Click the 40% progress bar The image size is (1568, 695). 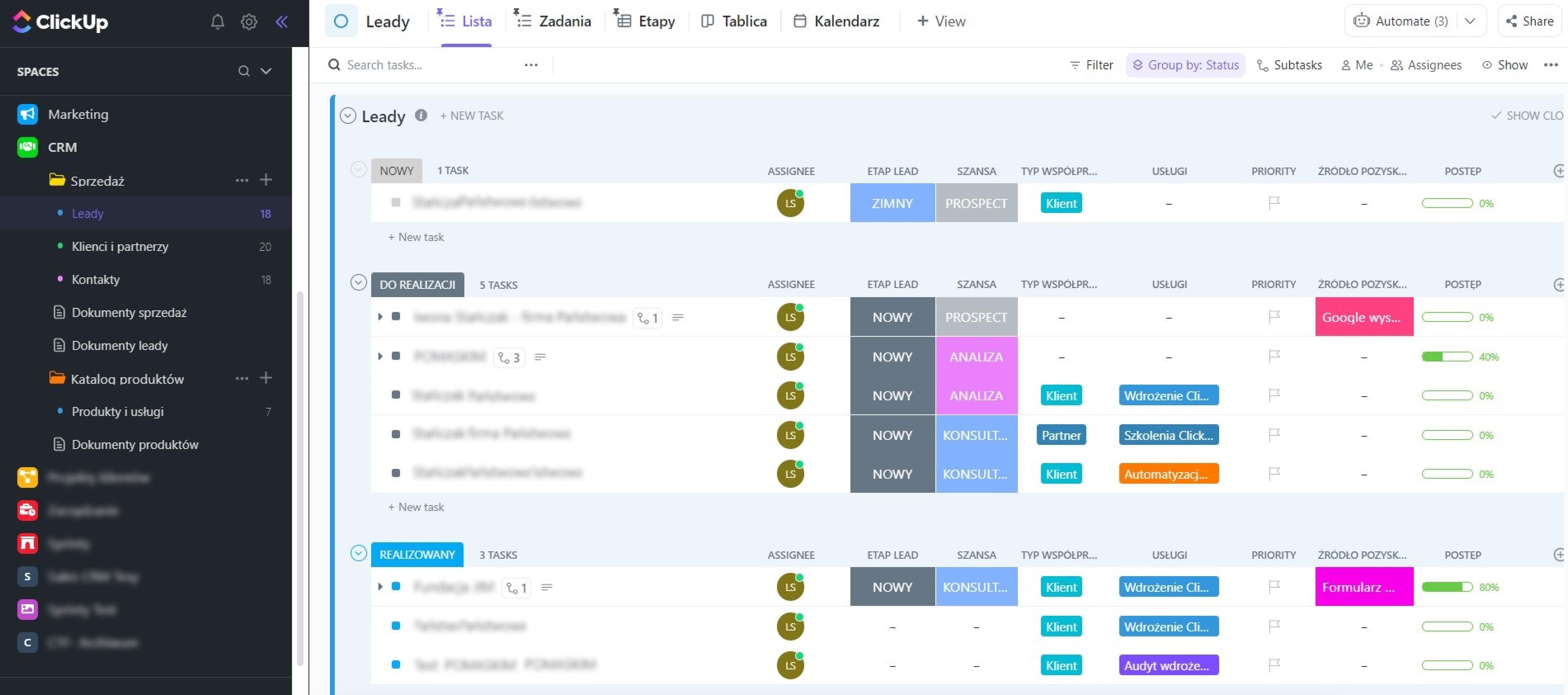point(1447,356)
